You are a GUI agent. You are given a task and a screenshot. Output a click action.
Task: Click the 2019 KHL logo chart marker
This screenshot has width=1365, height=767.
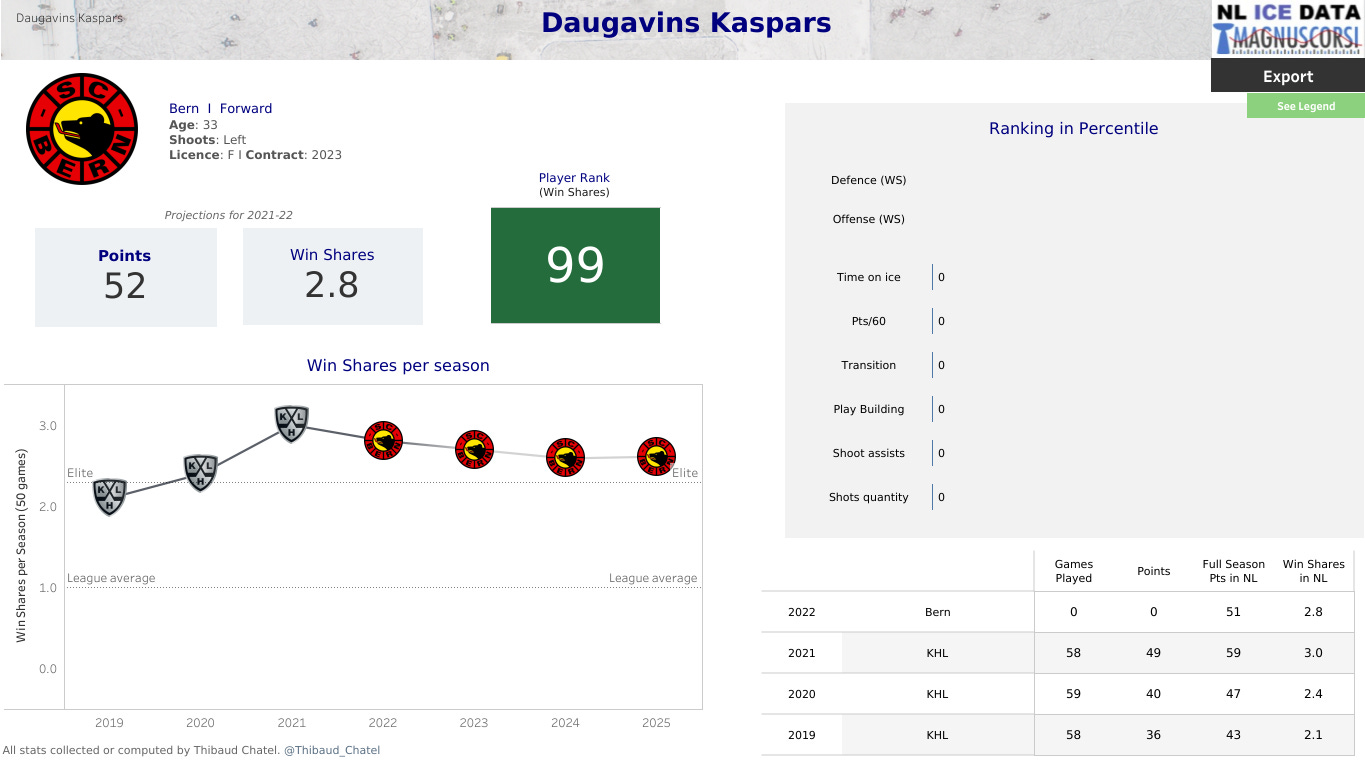pyautogui.click(x=109, y=497)
